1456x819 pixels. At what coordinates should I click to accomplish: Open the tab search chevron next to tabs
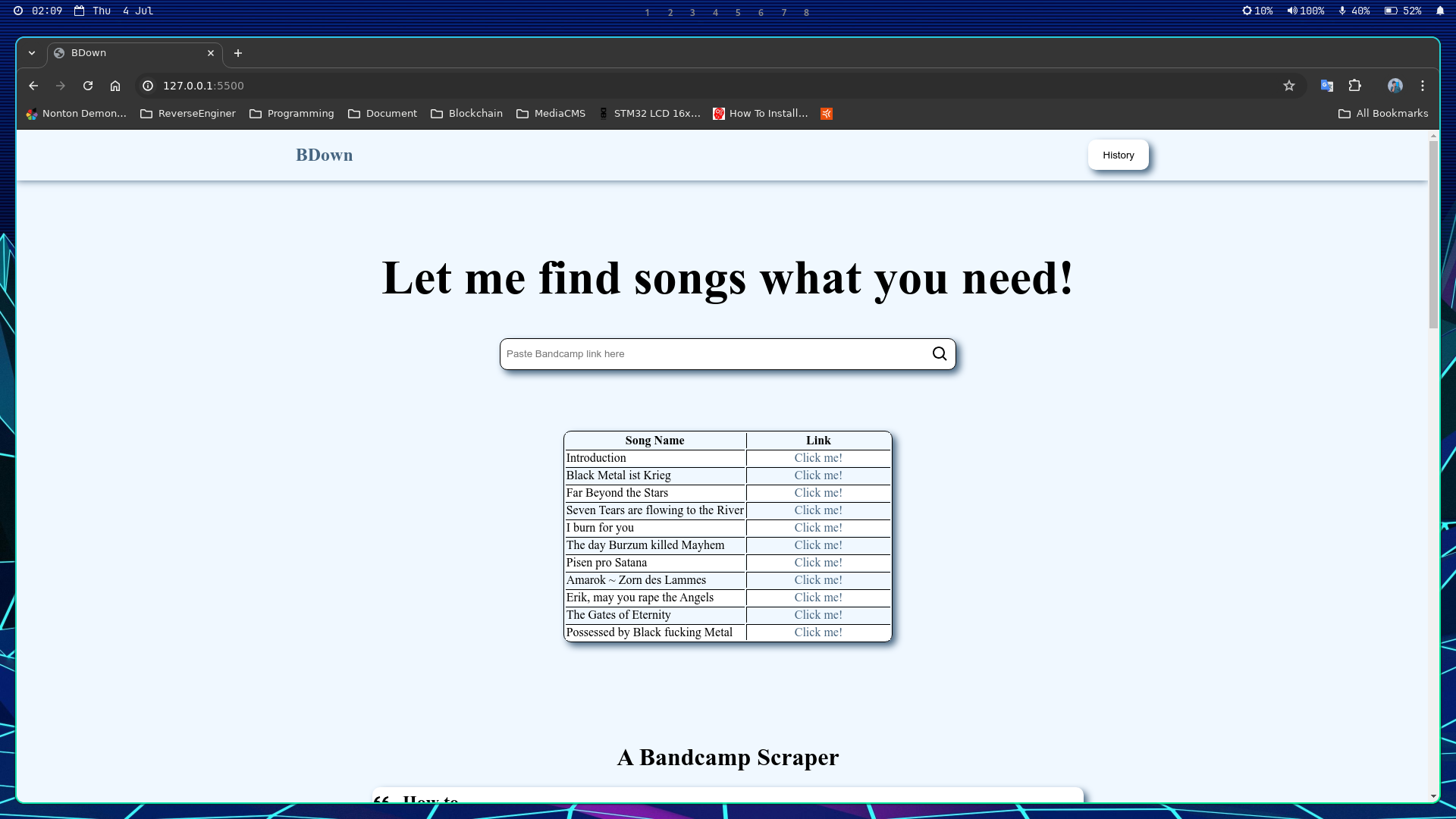pos(32,53)
